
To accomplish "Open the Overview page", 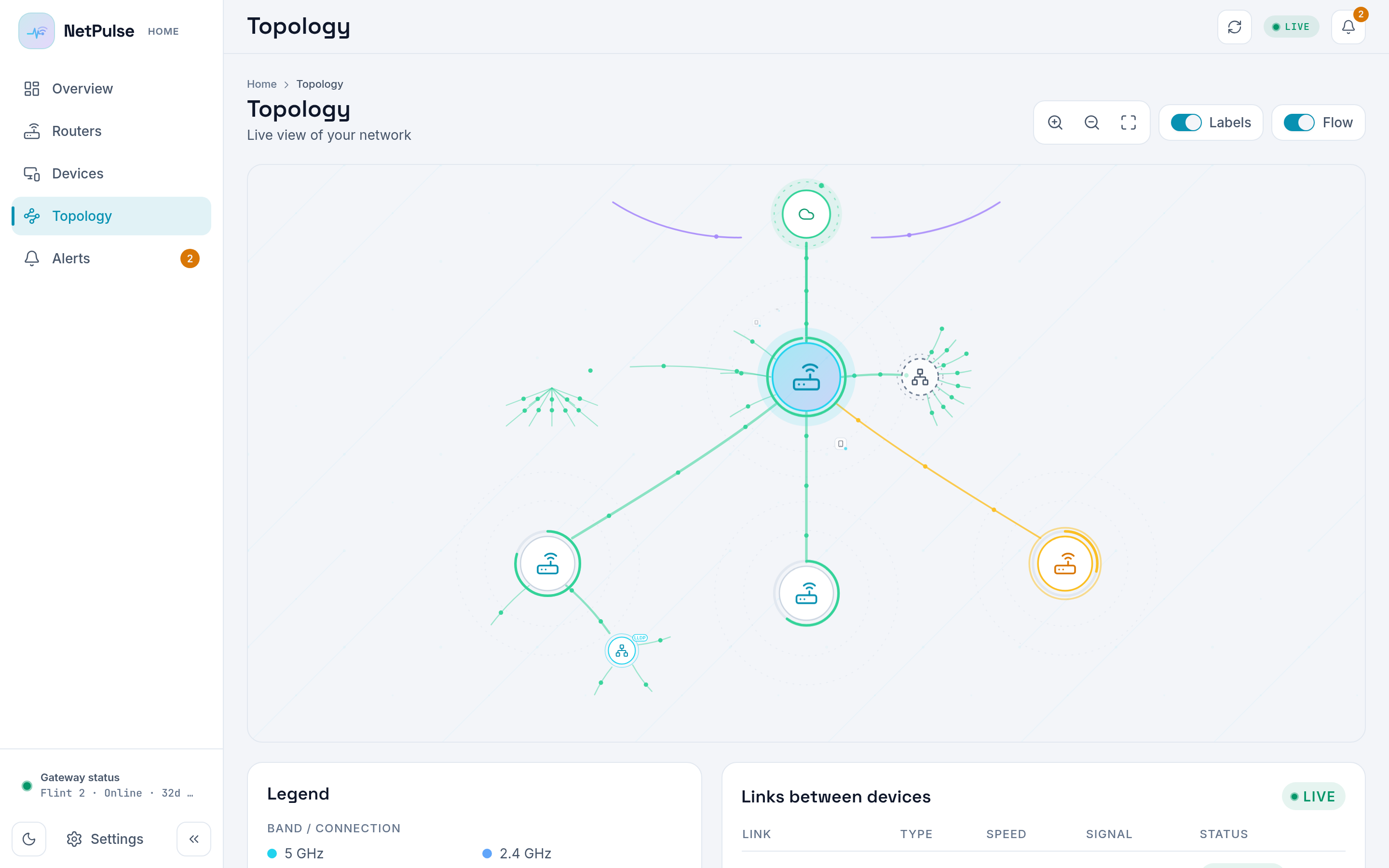I will pos(111,88).
